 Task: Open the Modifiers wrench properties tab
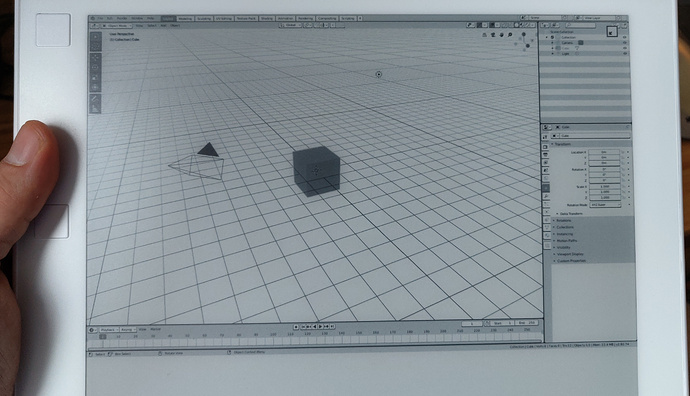(546, 195)
